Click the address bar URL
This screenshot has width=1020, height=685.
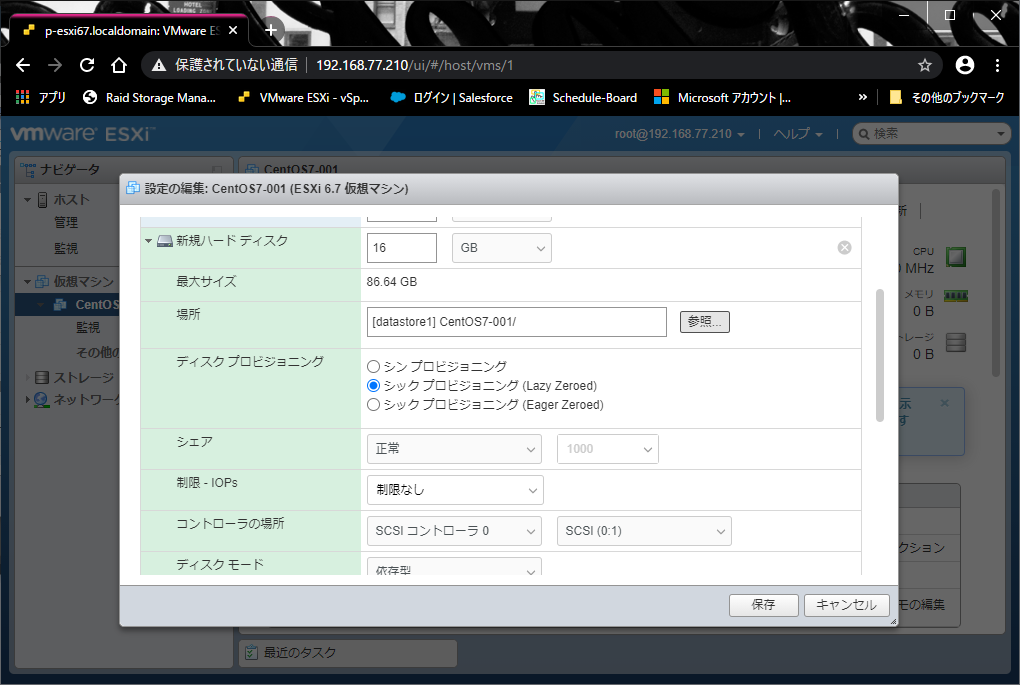tap(414, 65)
